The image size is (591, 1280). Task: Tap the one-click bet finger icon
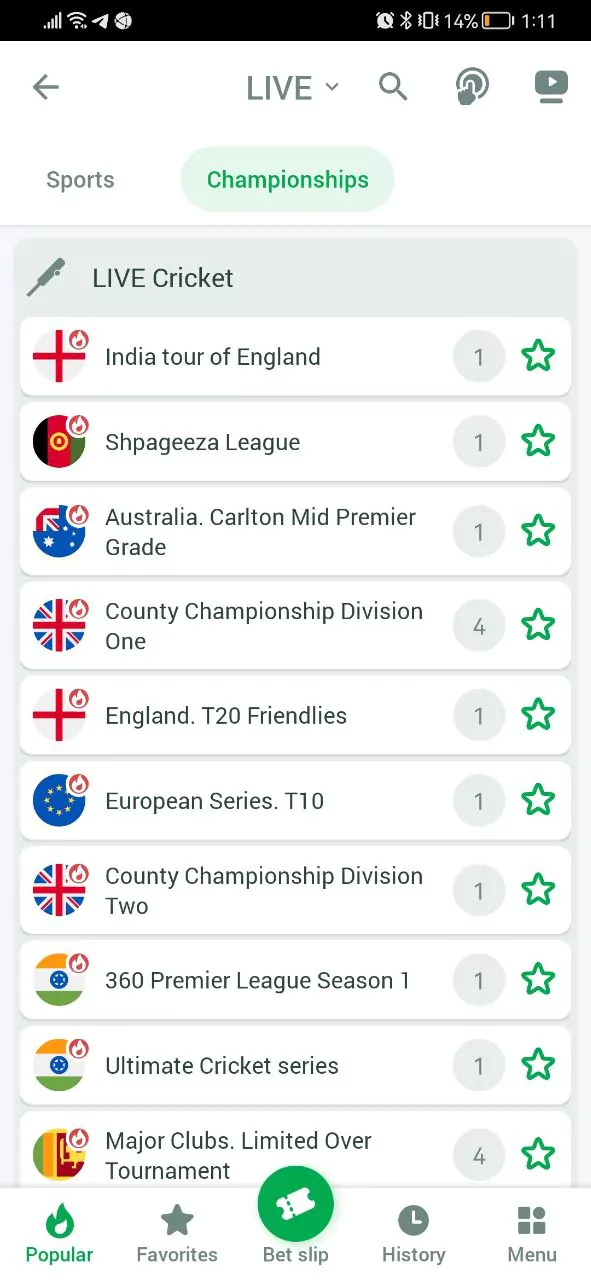point(471,87)
